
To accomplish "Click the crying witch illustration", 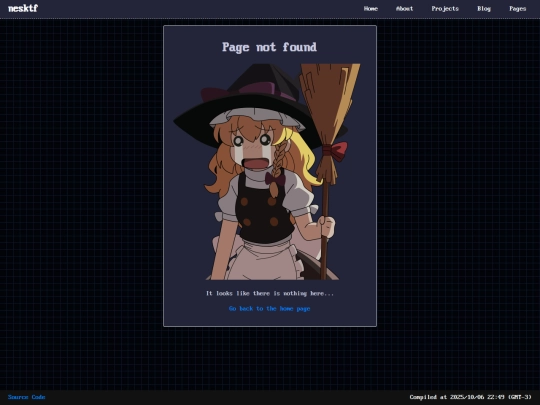I will point(267,172).
